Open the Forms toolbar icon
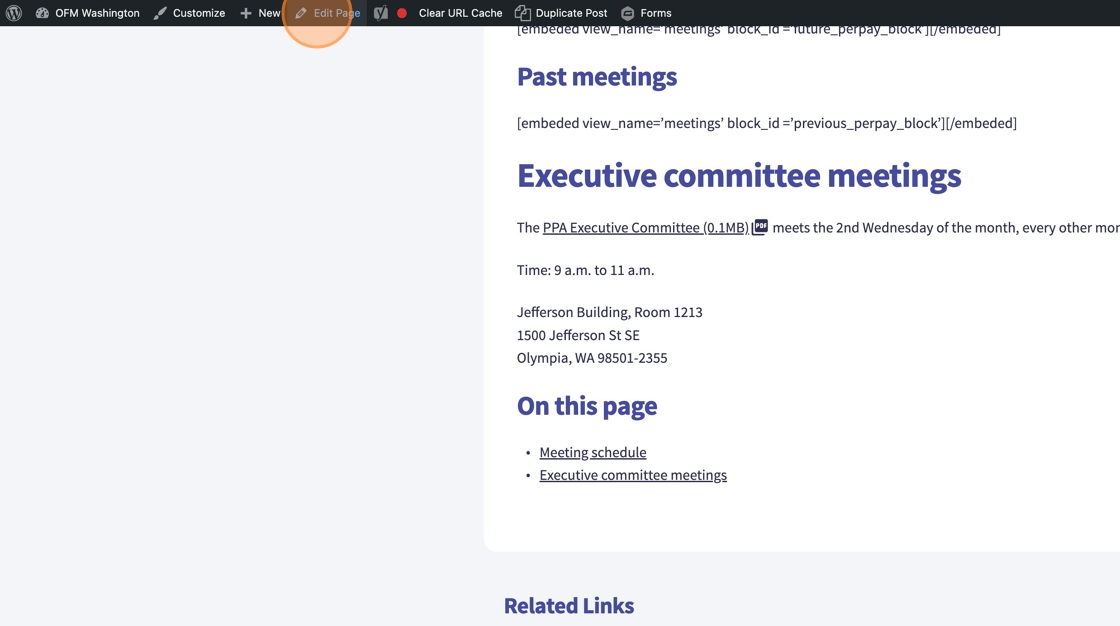 tap(628, 13)
